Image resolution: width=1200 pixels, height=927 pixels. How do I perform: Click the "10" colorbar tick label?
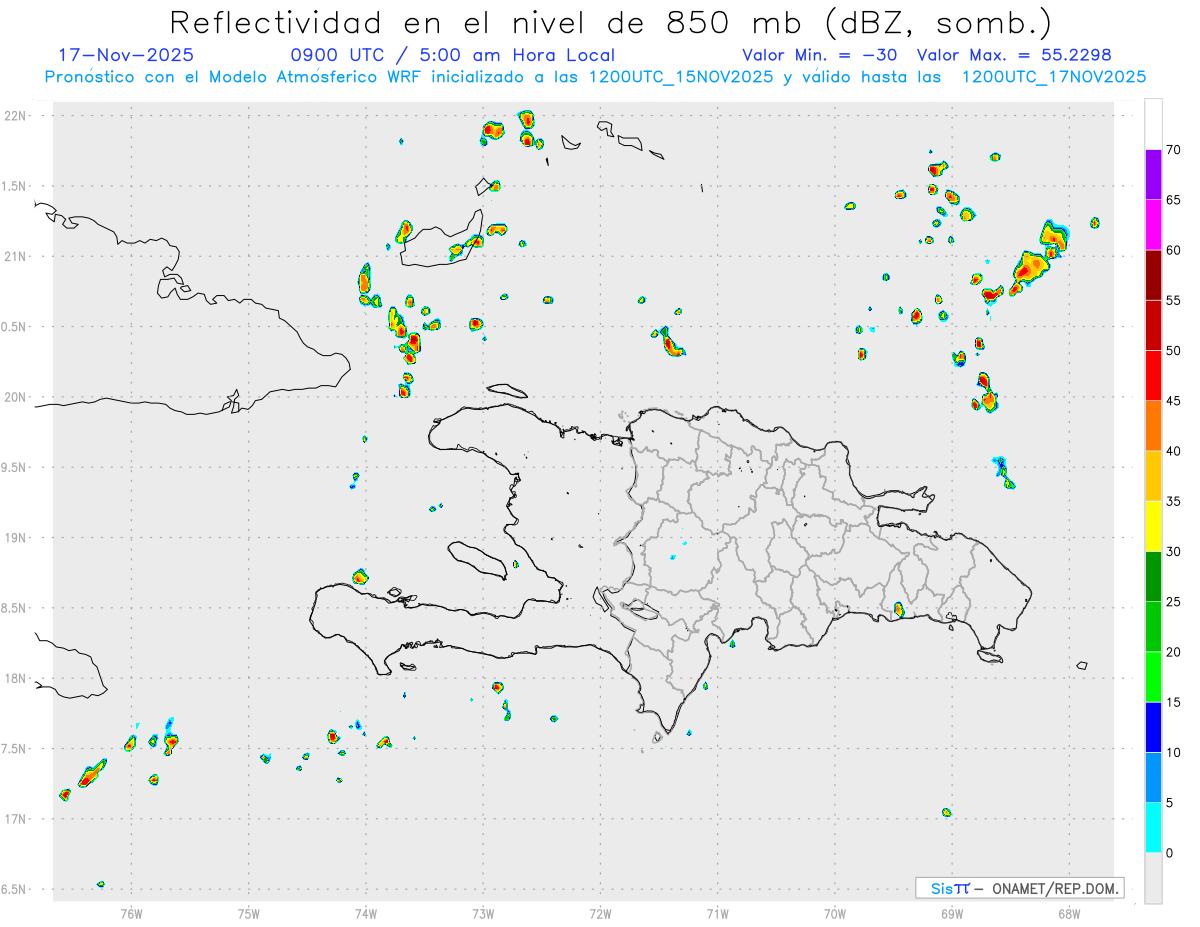[1173, 752]
